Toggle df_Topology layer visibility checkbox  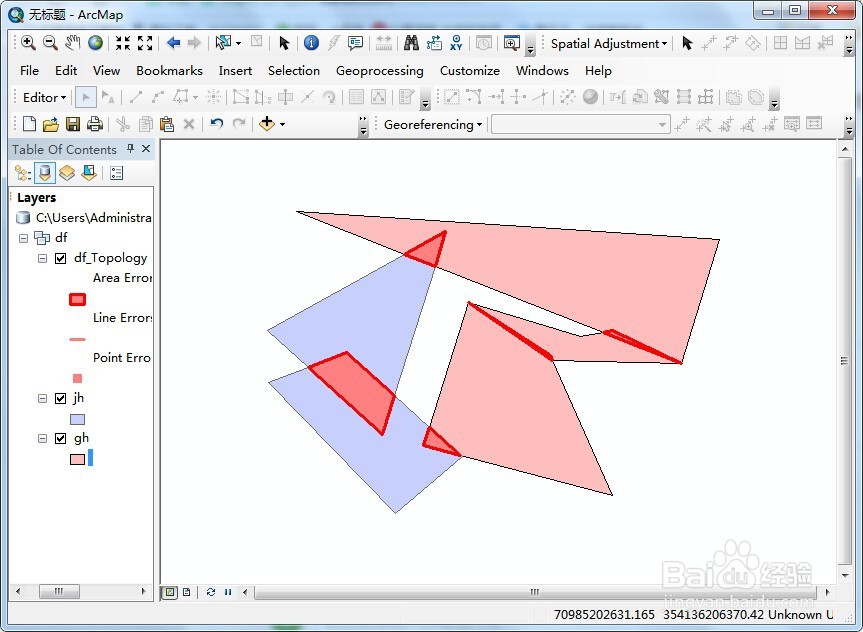point(61,258)
